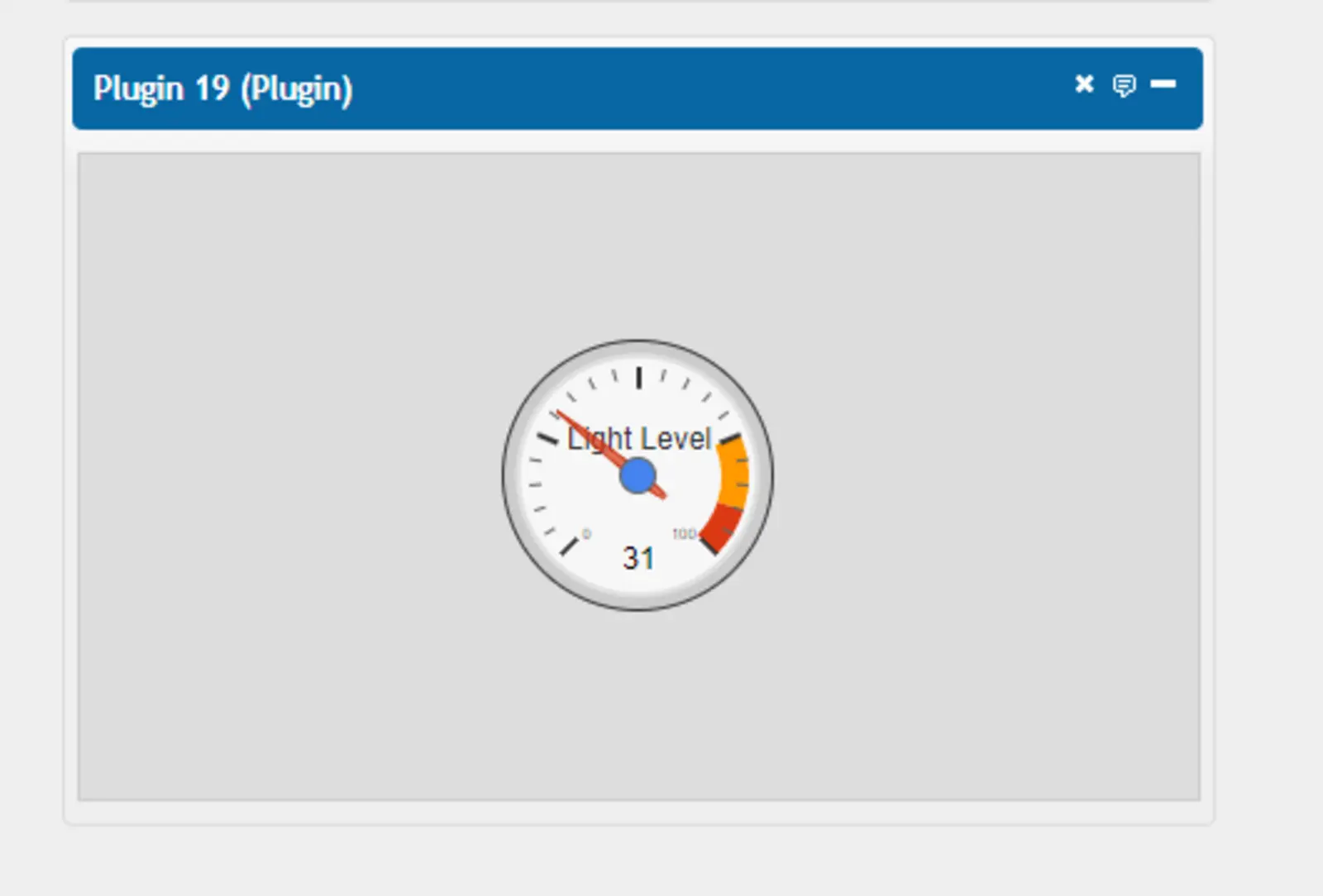The width and height of the screenshot is (1323, 896).
Task: Click the major tick above the orange zone
Action: (x=730, y=438)
